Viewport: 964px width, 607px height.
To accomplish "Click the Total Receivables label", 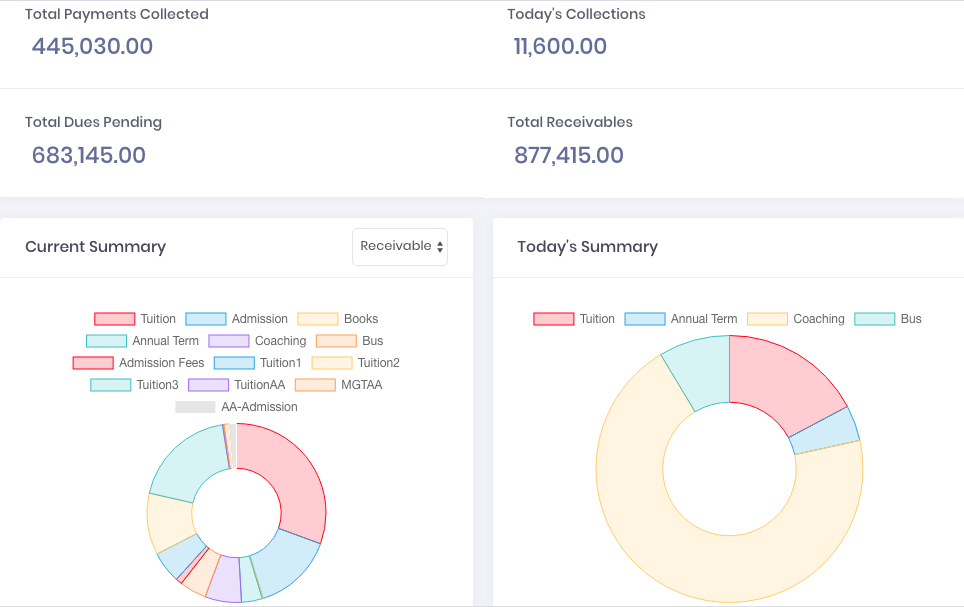I will click(570, 122).
